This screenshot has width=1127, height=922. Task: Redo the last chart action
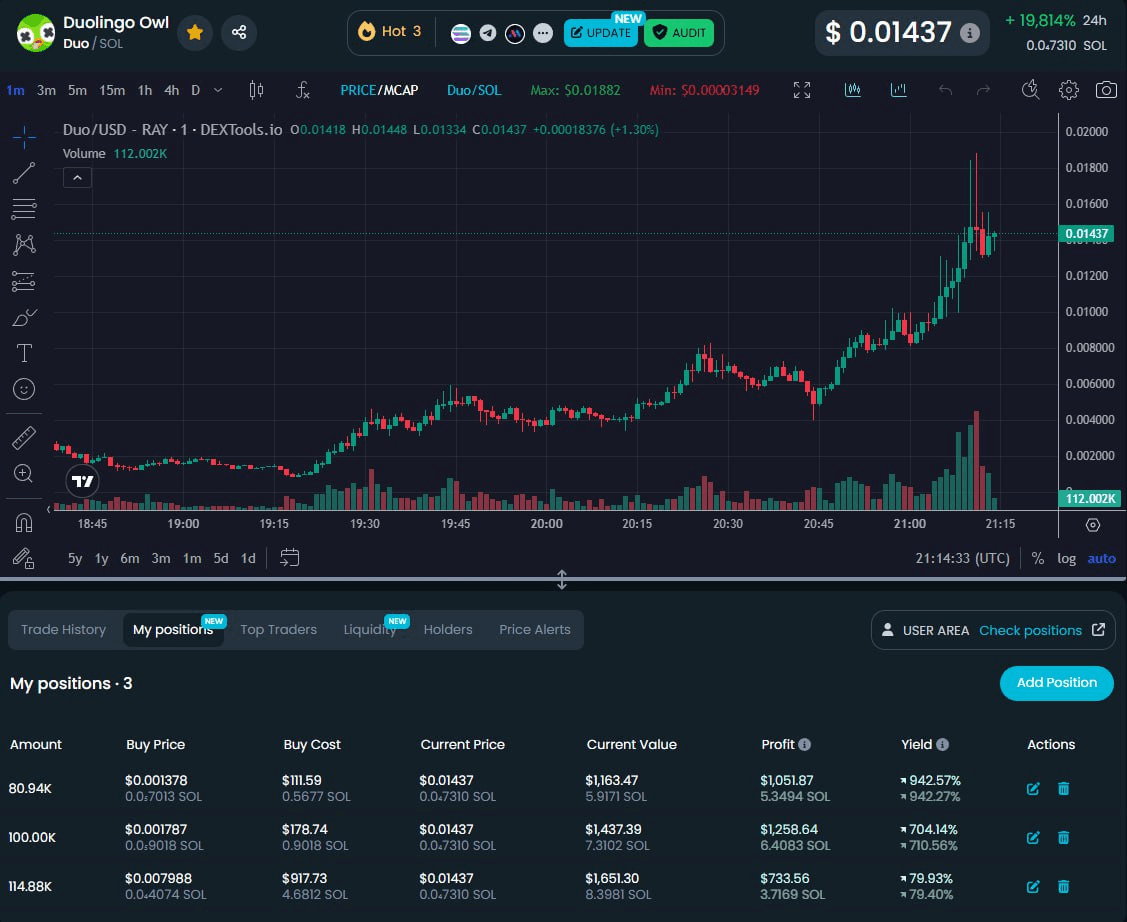click(x=983, y=90)
